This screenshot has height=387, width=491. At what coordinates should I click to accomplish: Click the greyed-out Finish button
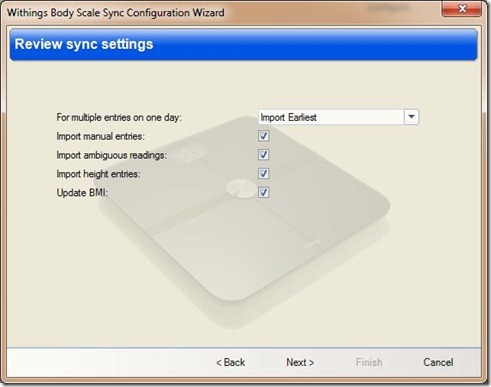click(369, 362)
